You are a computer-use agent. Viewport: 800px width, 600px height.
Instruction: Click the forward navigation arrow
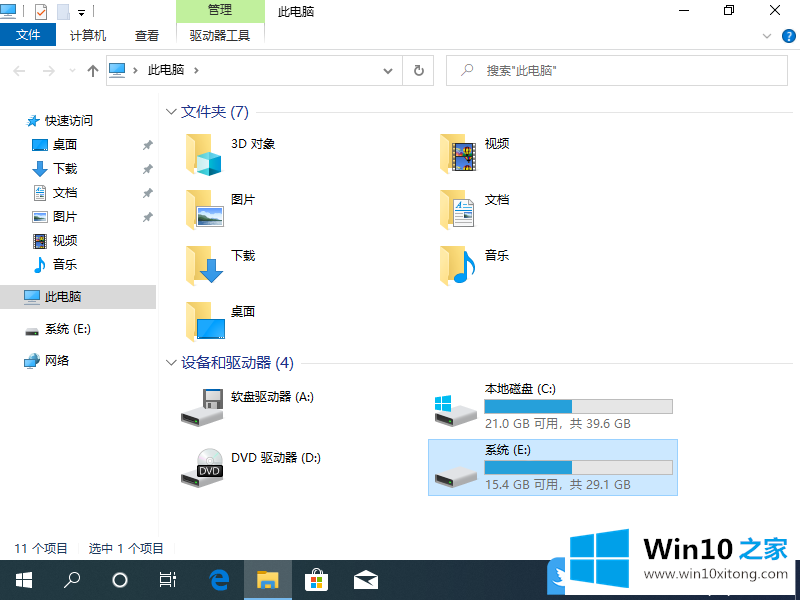point(48,70)
